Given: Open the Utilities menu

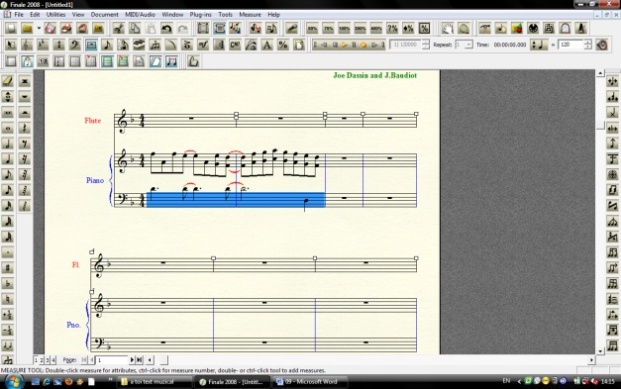Looking at the screenshot, I should [56, 15].
